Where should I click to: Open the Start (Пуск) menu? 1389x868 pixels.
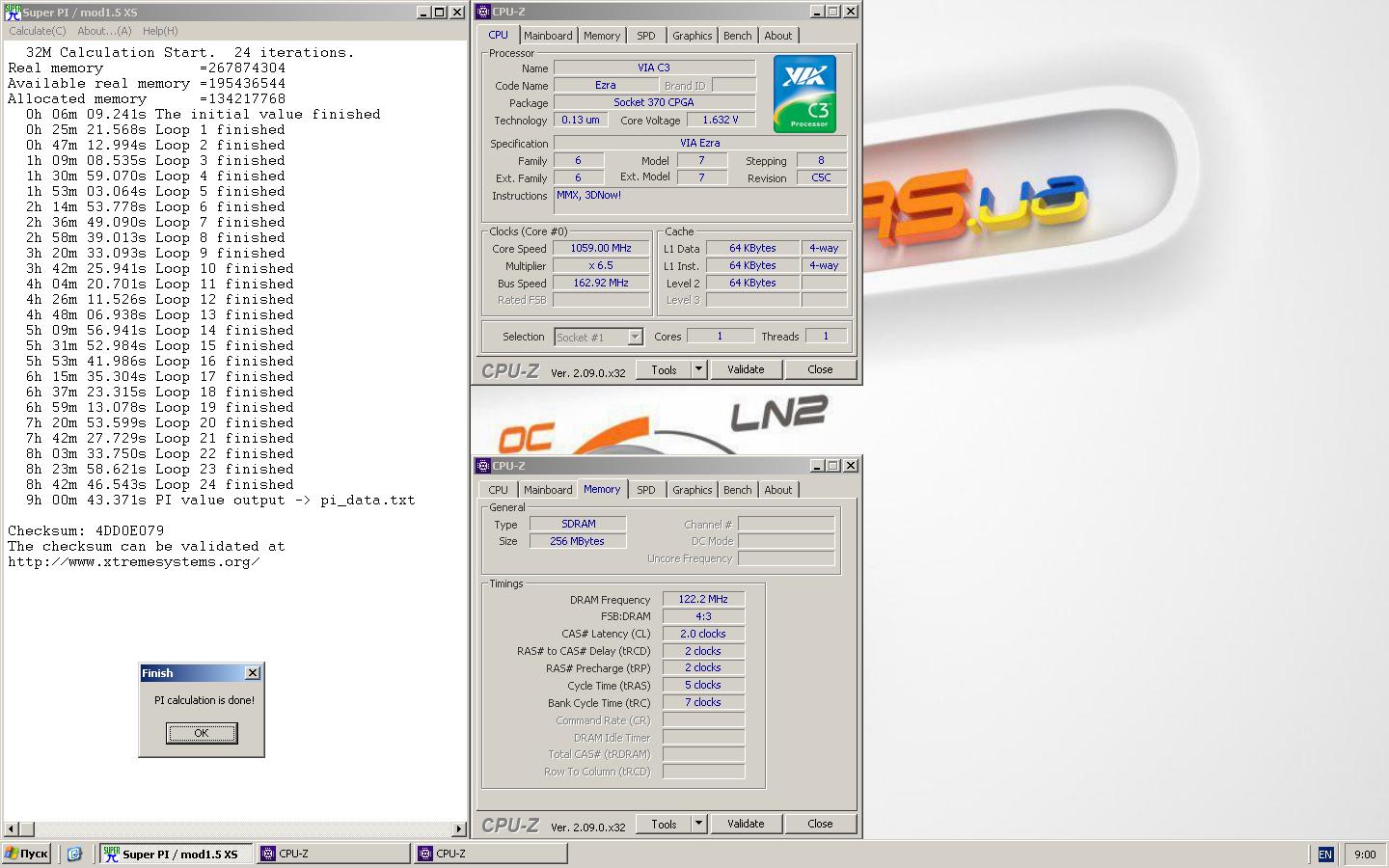26,854
